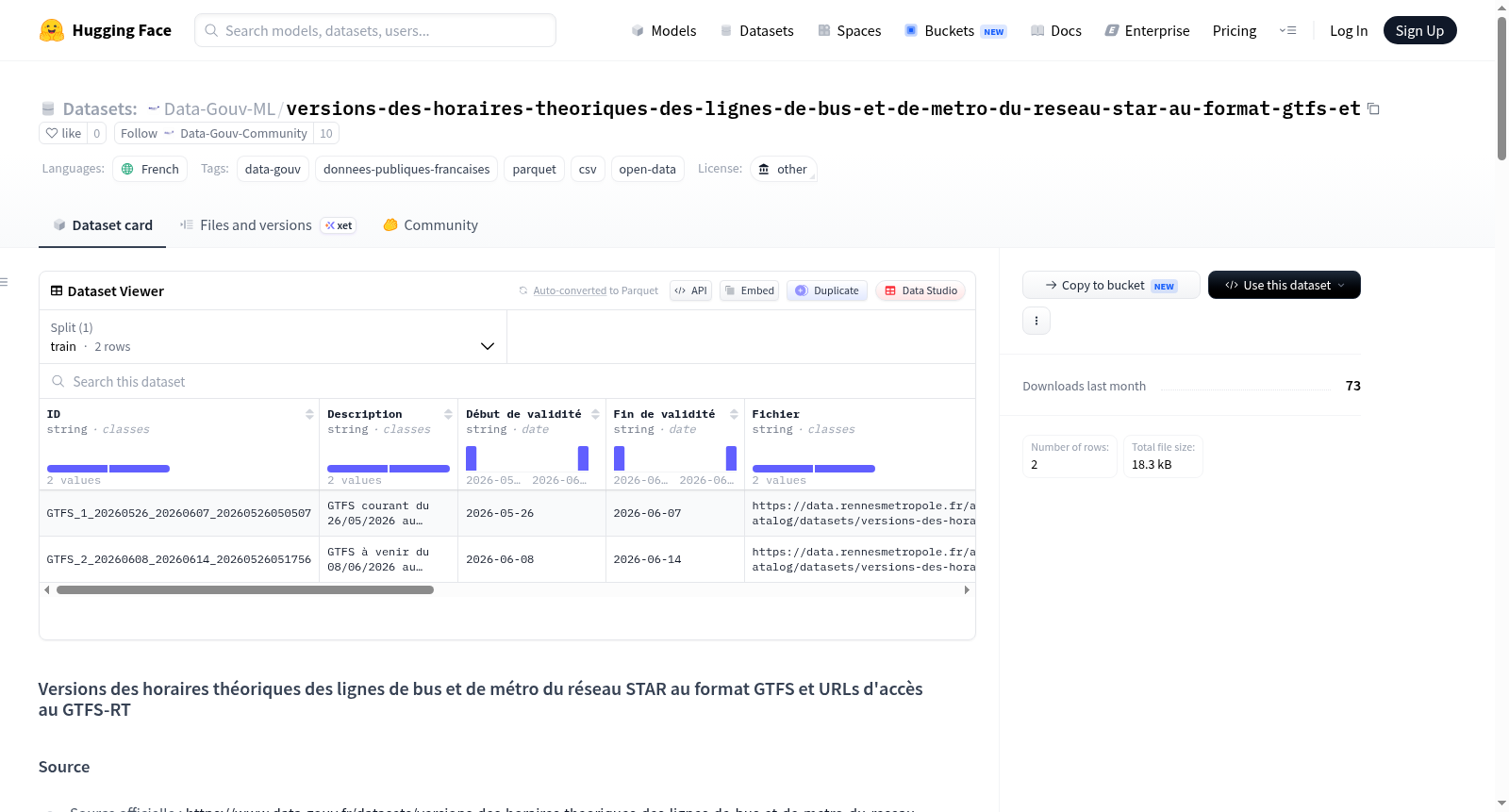Open the Pricing page

(x=1235, y=30)
